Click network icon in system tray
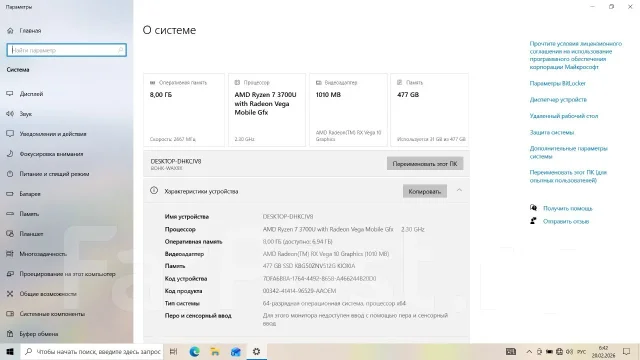 tap(560, 351)
